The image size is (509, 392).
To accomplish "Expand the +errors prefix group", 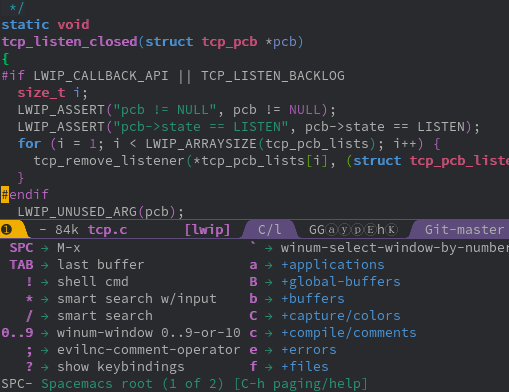I will 309,350.
